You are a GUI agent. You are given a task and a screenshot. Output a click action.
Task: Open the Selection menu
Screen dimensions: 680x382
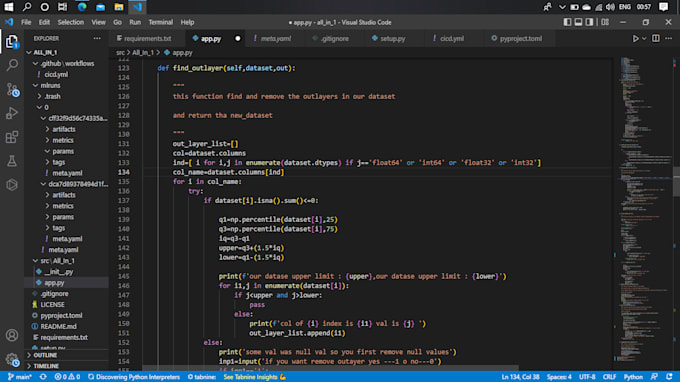pyautogui.click(x=71, y=22)
